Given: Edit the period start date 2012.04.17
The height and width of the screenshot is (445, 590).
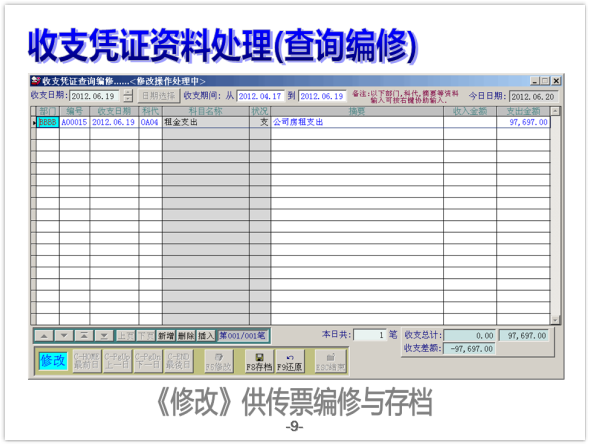Looking at the screenshot, I should [260, 96].
